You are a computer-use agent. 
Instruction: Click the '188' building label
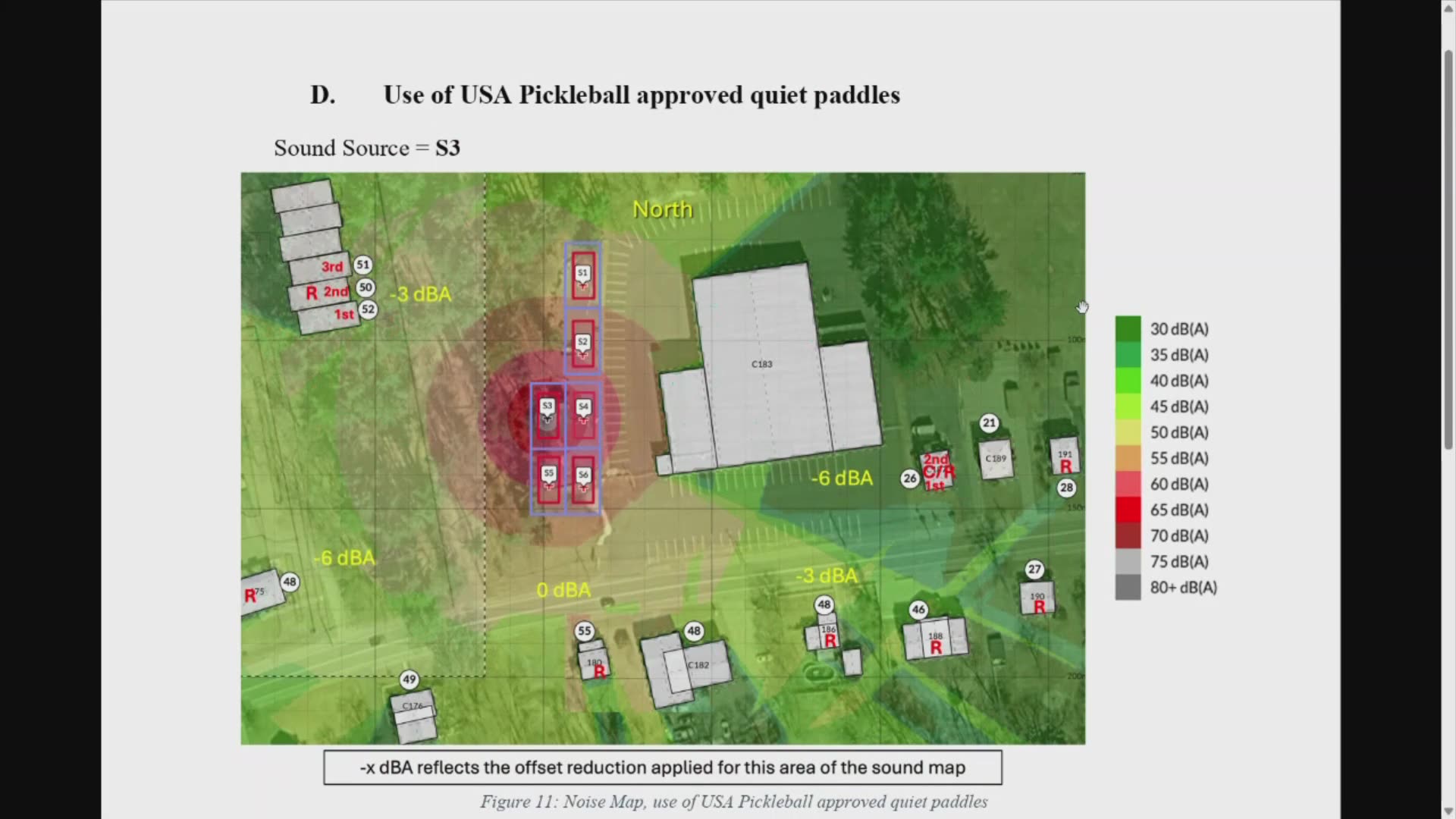coord(936,636)
